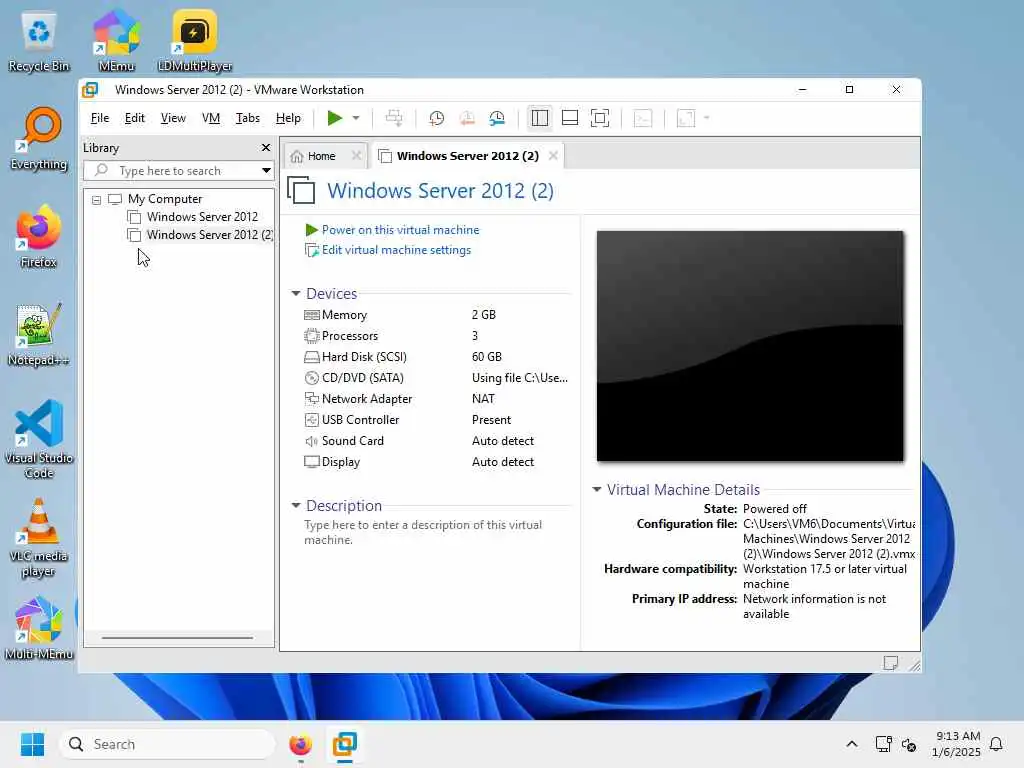Click the taskbar Search box
The height and width of the screenshot is (768, 1024).
(167, 744)
